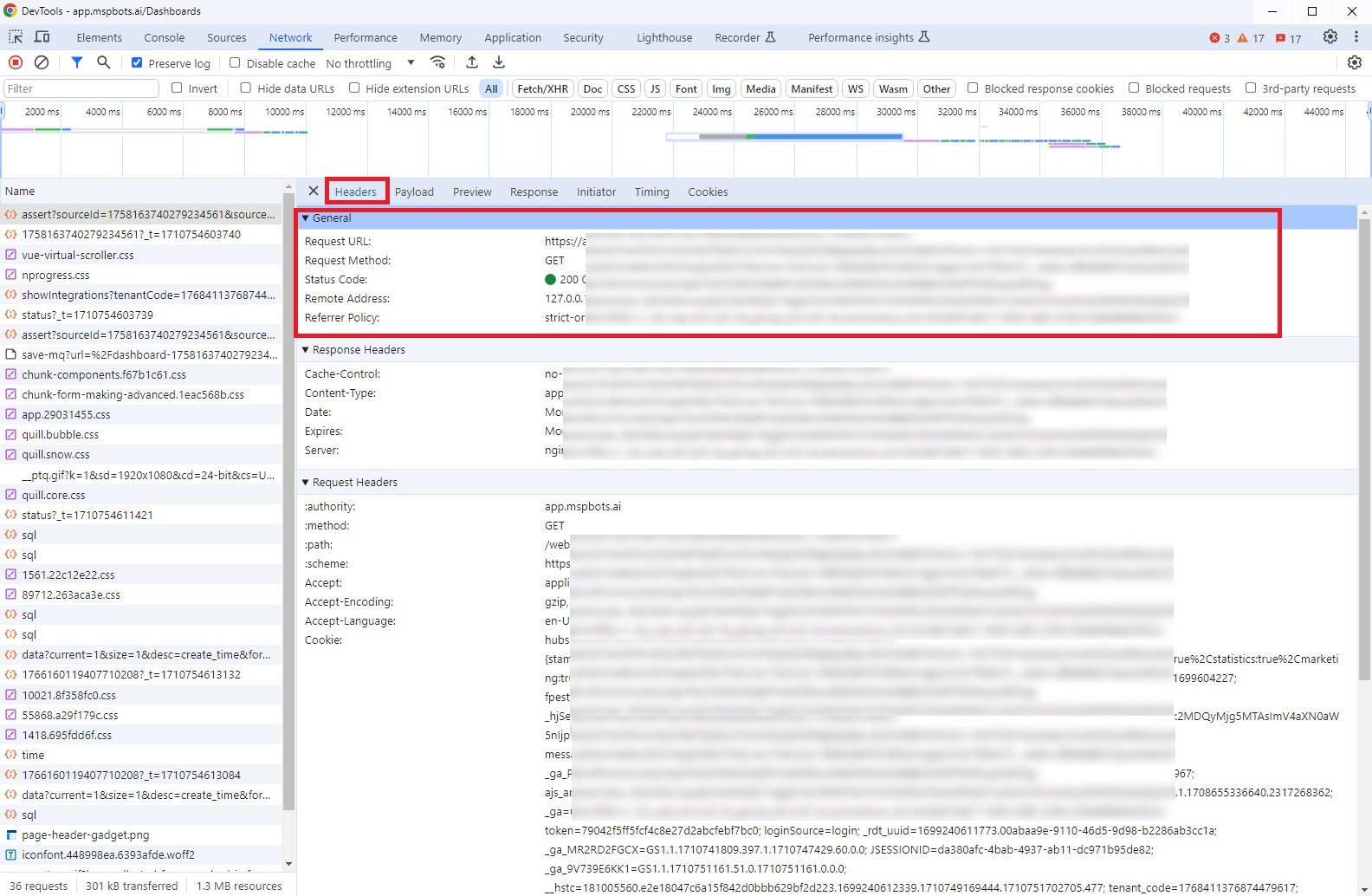Screen dimensions: 1372x896
Task: Open DevTools settings gear
Action: click(x=1330, y=37)
